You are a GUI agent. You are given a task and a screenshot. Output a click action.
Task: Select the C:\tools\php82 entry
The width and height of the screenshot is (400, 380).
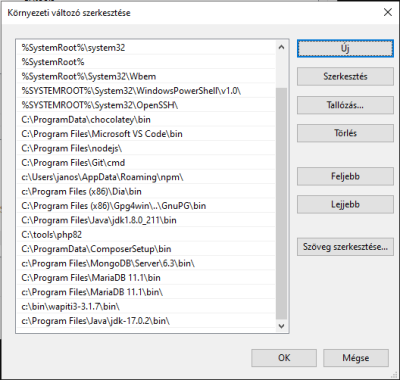click(146, 235)
